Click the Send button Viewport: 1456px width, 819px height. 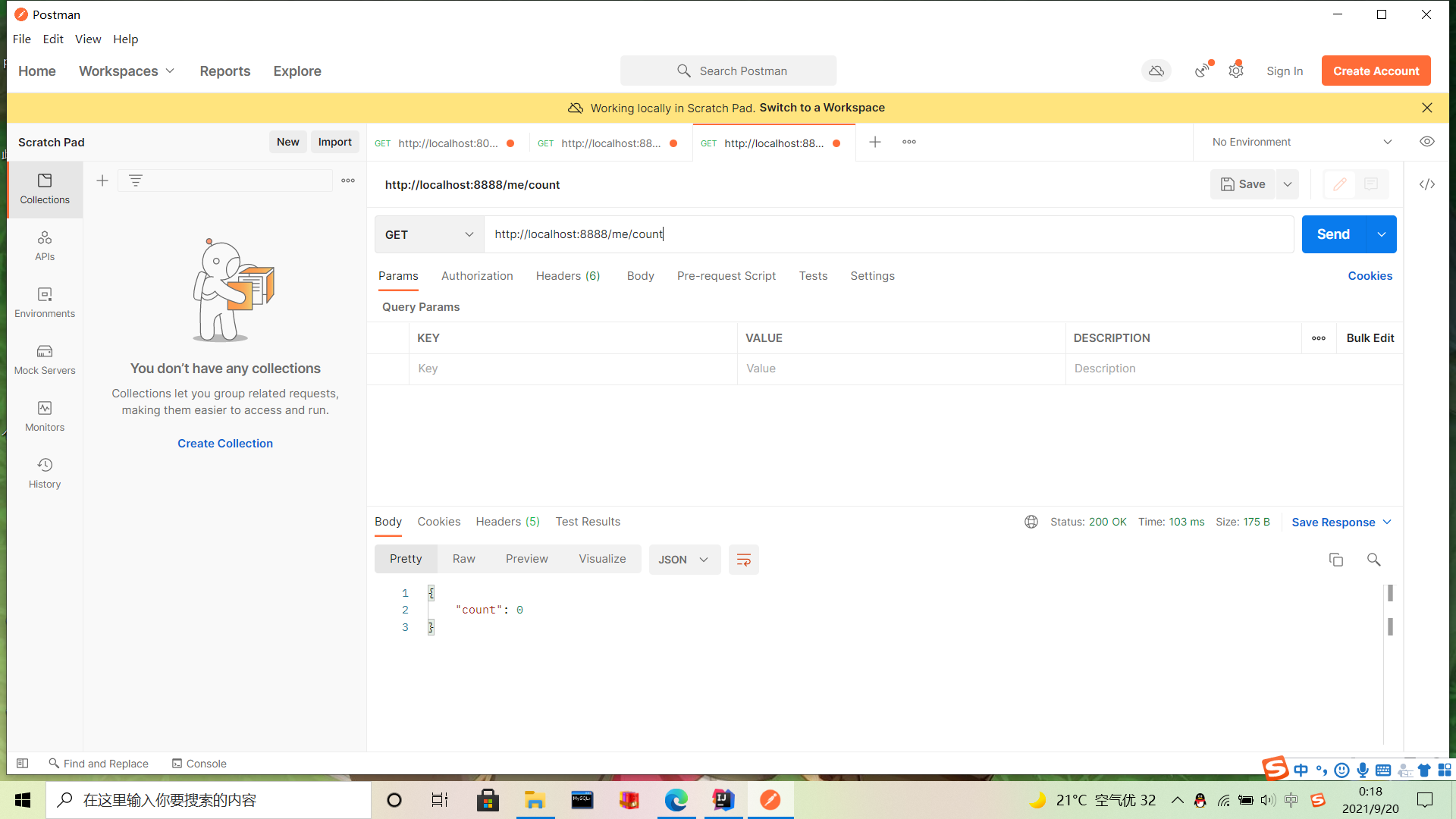[1333, 234]
